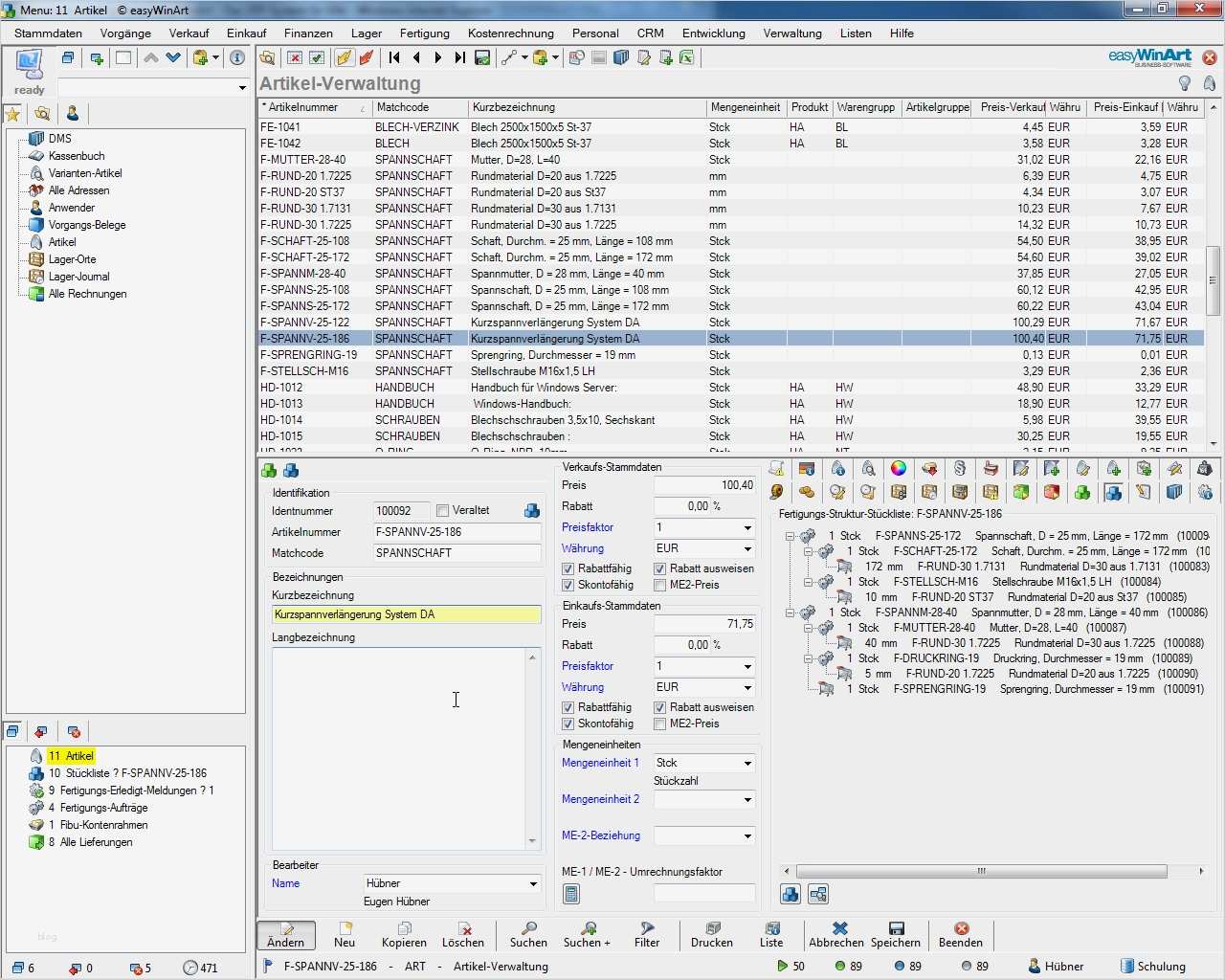Open the Kassenbuch item in sidebar tree
1225x980 pixels.
point(77,156)
